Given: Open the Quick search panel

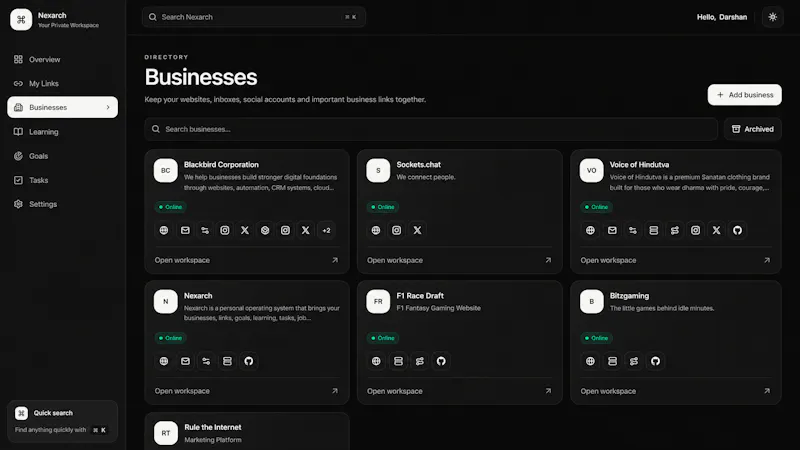Looking at the screenshot, I should [x=62, y=421].
